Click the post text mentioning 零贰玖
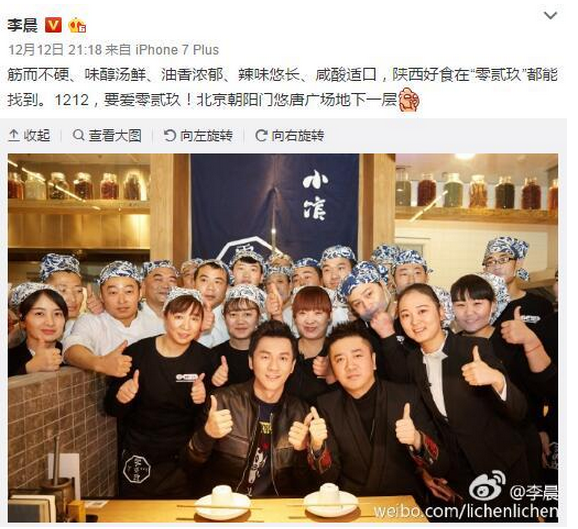This screenshot has height=529, width=578. (282, 87)
